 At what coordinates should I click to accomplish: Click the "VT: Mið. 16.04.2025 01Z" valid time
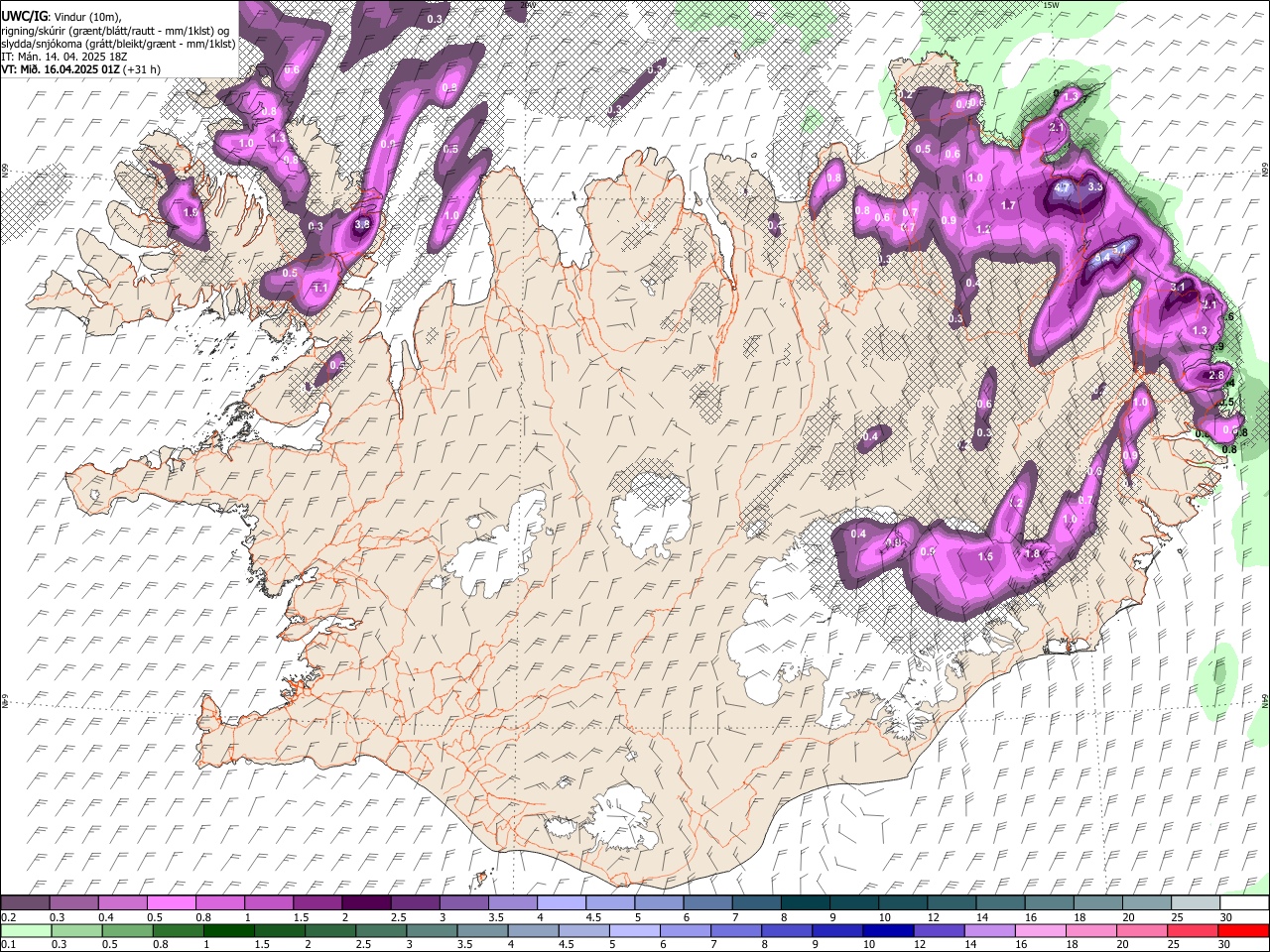(x=62, y=69)
